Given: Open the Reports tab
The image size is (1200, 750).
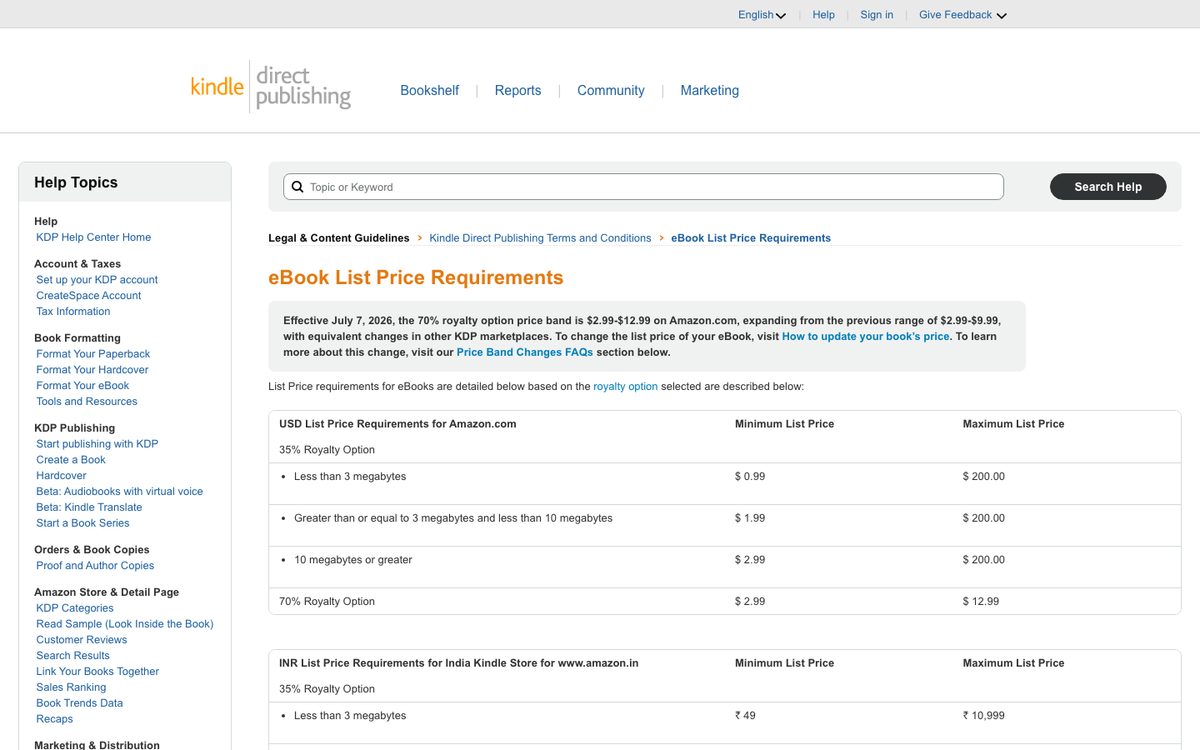Looking at the screenshot, I should click(x=518, y=90).
